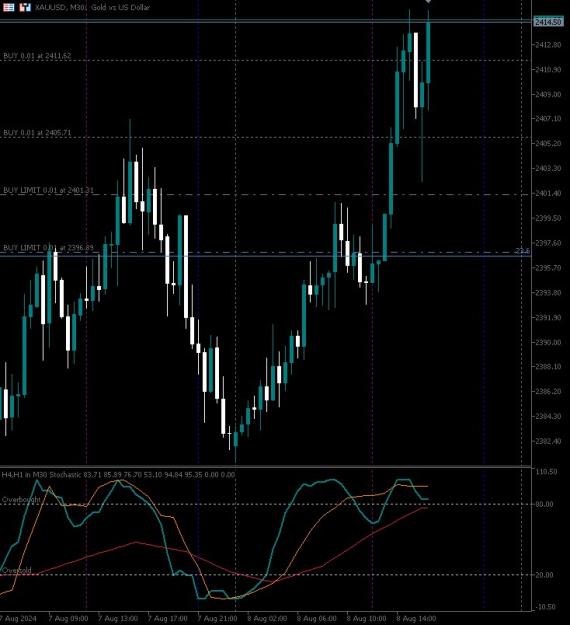Open the Depth of Market table icon

click(x=8, y=7)
